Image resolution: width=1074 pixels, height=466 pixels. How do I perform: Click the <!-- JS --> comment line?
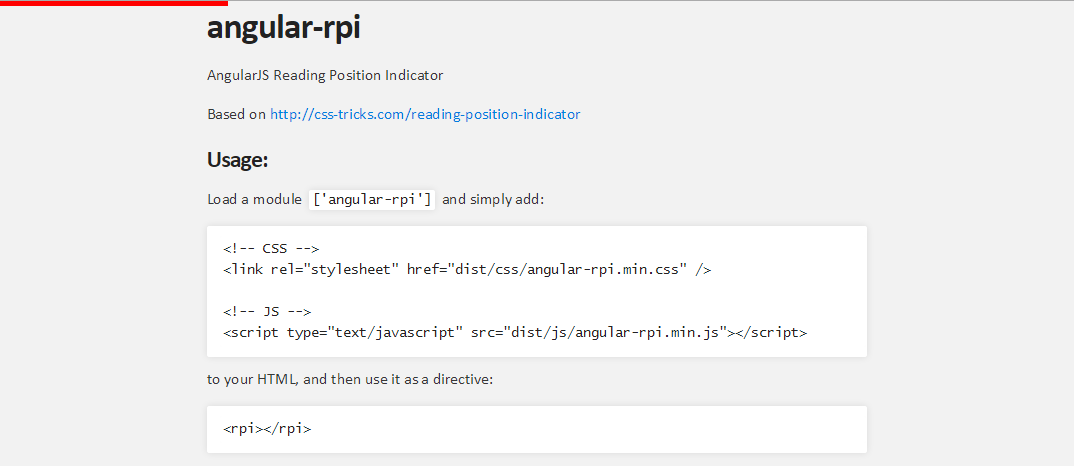267,312
